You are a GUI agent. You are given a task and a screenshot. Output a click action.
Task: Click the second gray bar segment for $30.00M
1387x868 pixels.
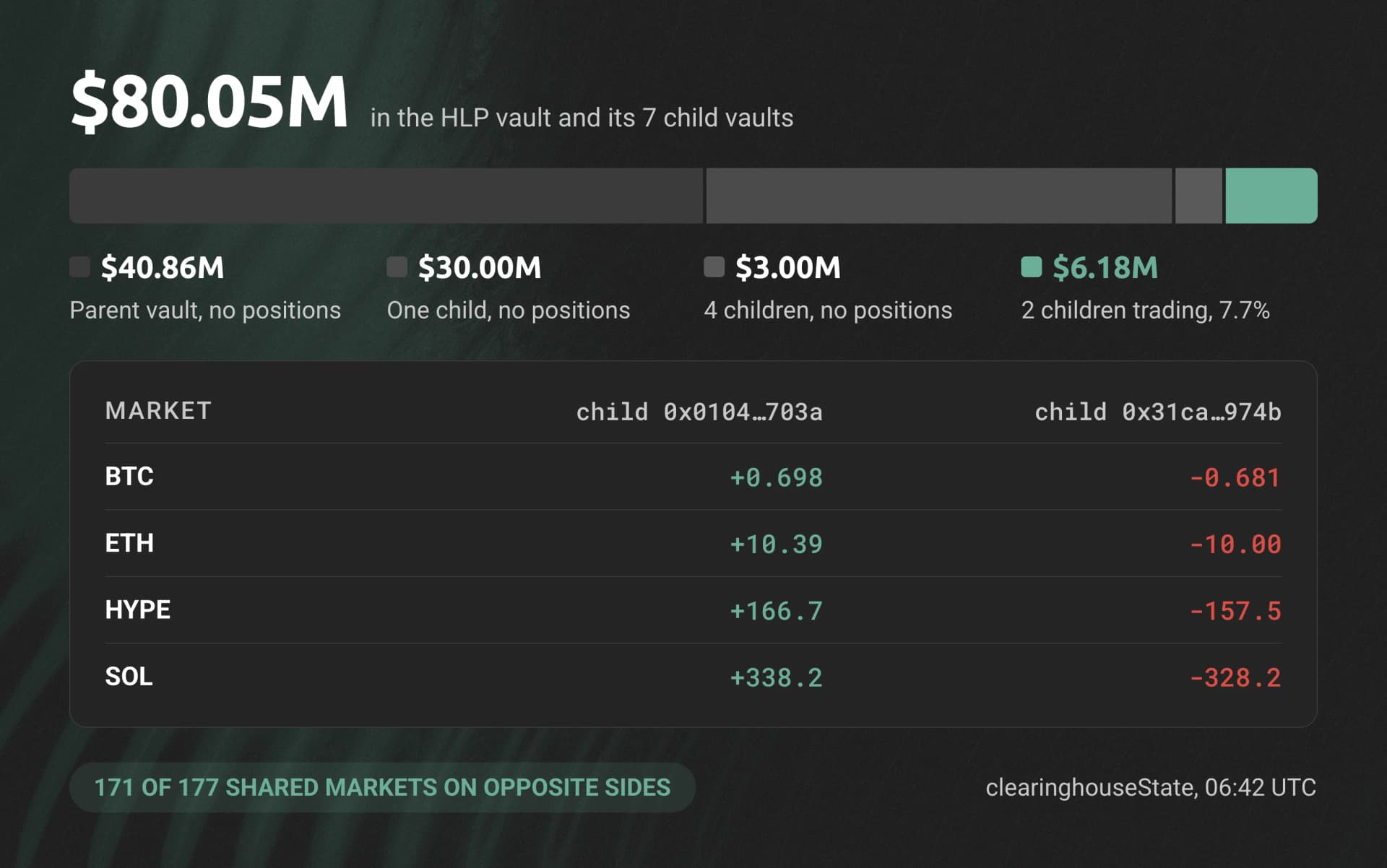click(939, 196)
